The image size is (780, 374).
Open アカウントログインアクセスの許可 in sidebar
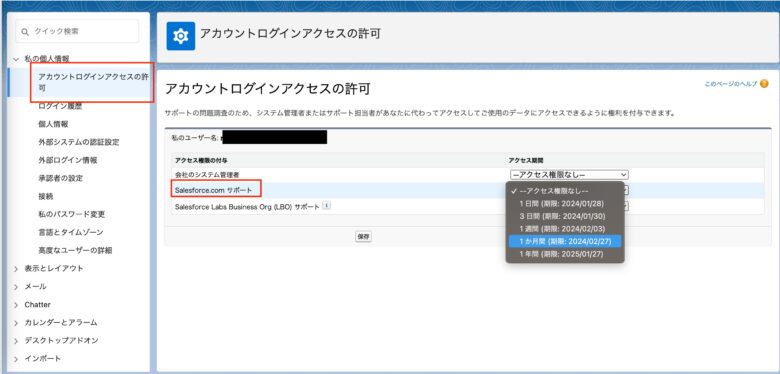pos(93,83)
